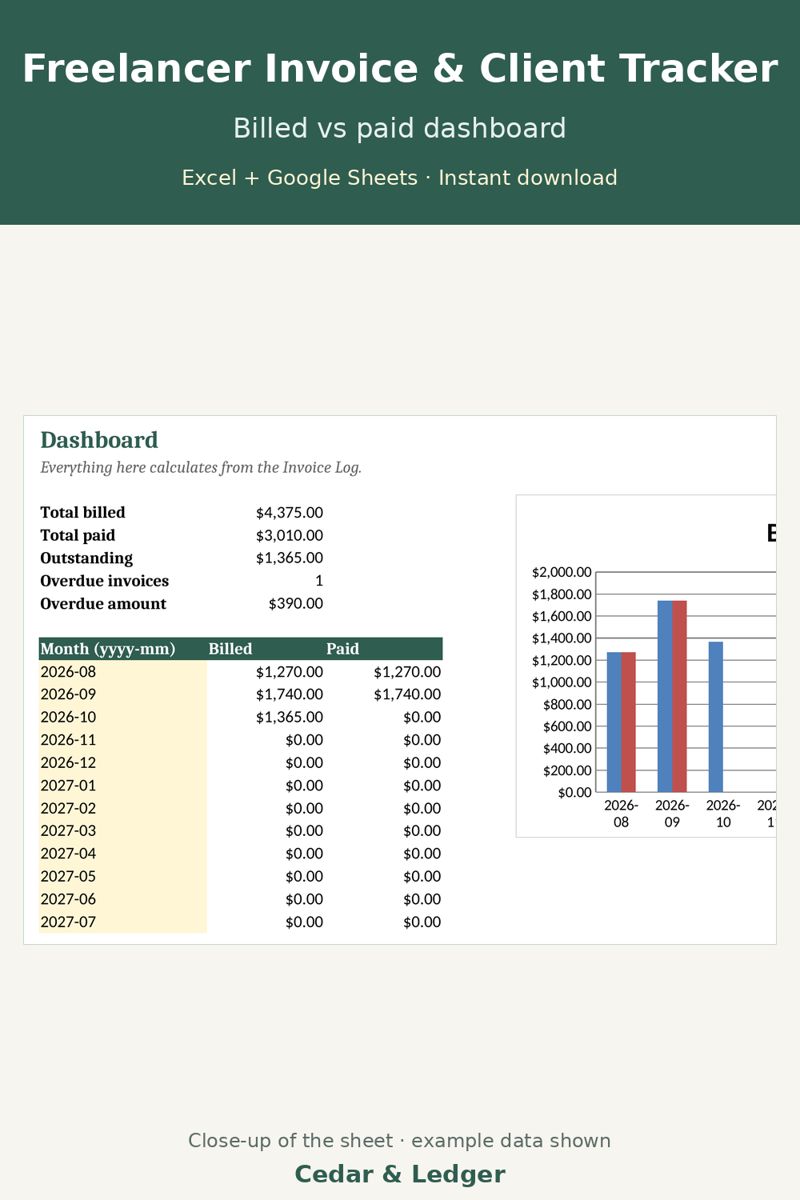Click the close-up of the sheet caption
800x1200 pixels.
click(400, 1141)
